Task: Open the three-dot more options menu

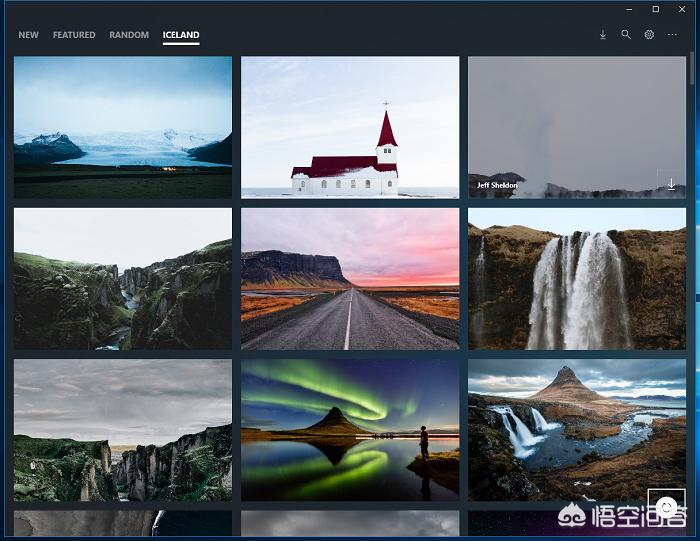Action: point(672,35)
